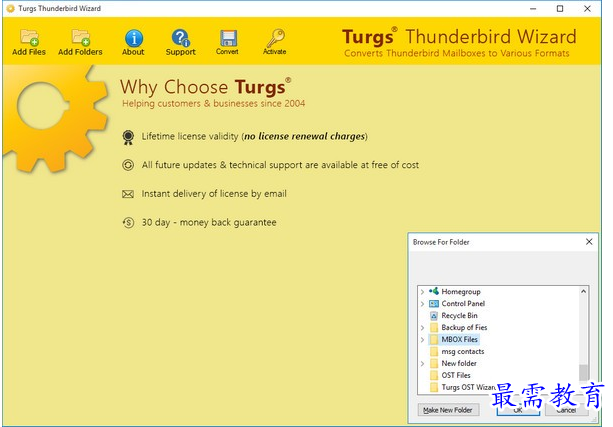613x427 pixels.
Task: Click the Turgs OST Wizard folder icon
Action: [434, 387]
